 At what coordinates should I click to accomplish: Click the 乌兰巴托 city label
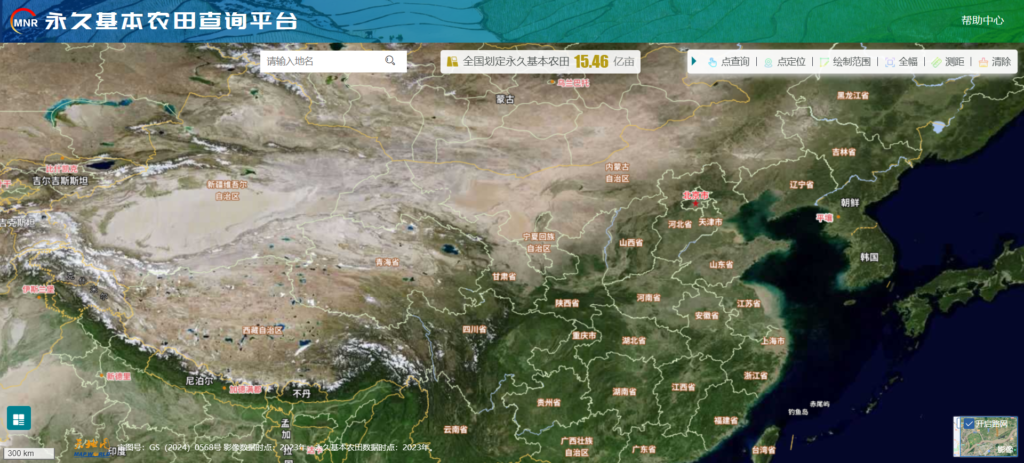[x=573, y=83]
